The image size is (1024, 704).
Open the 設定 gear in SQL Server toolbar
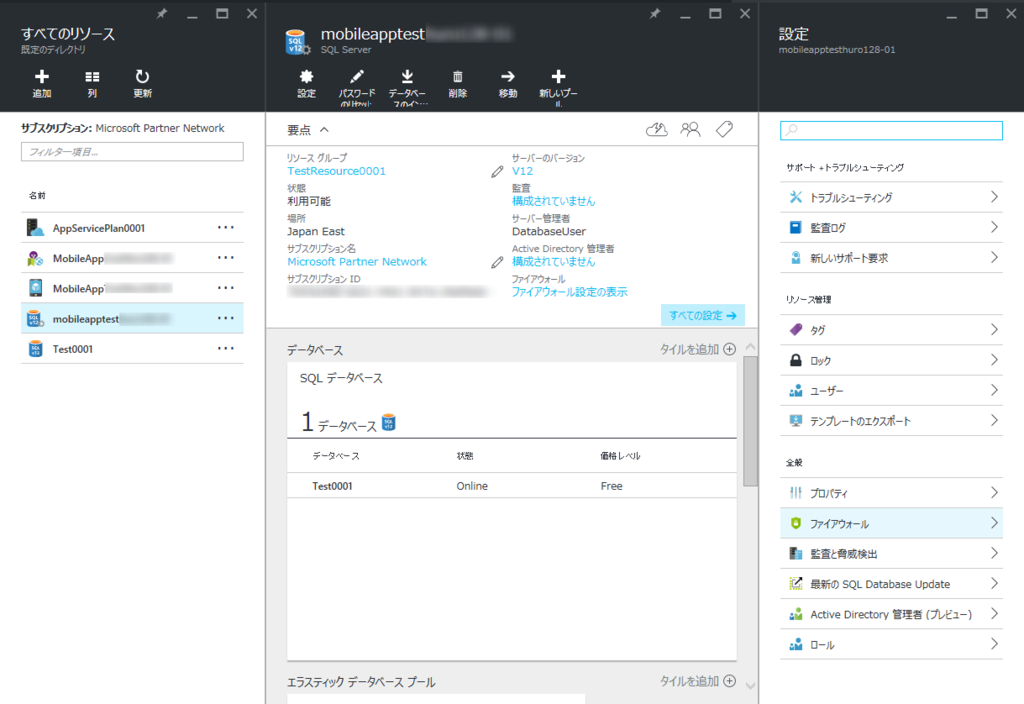pos(306,77)
